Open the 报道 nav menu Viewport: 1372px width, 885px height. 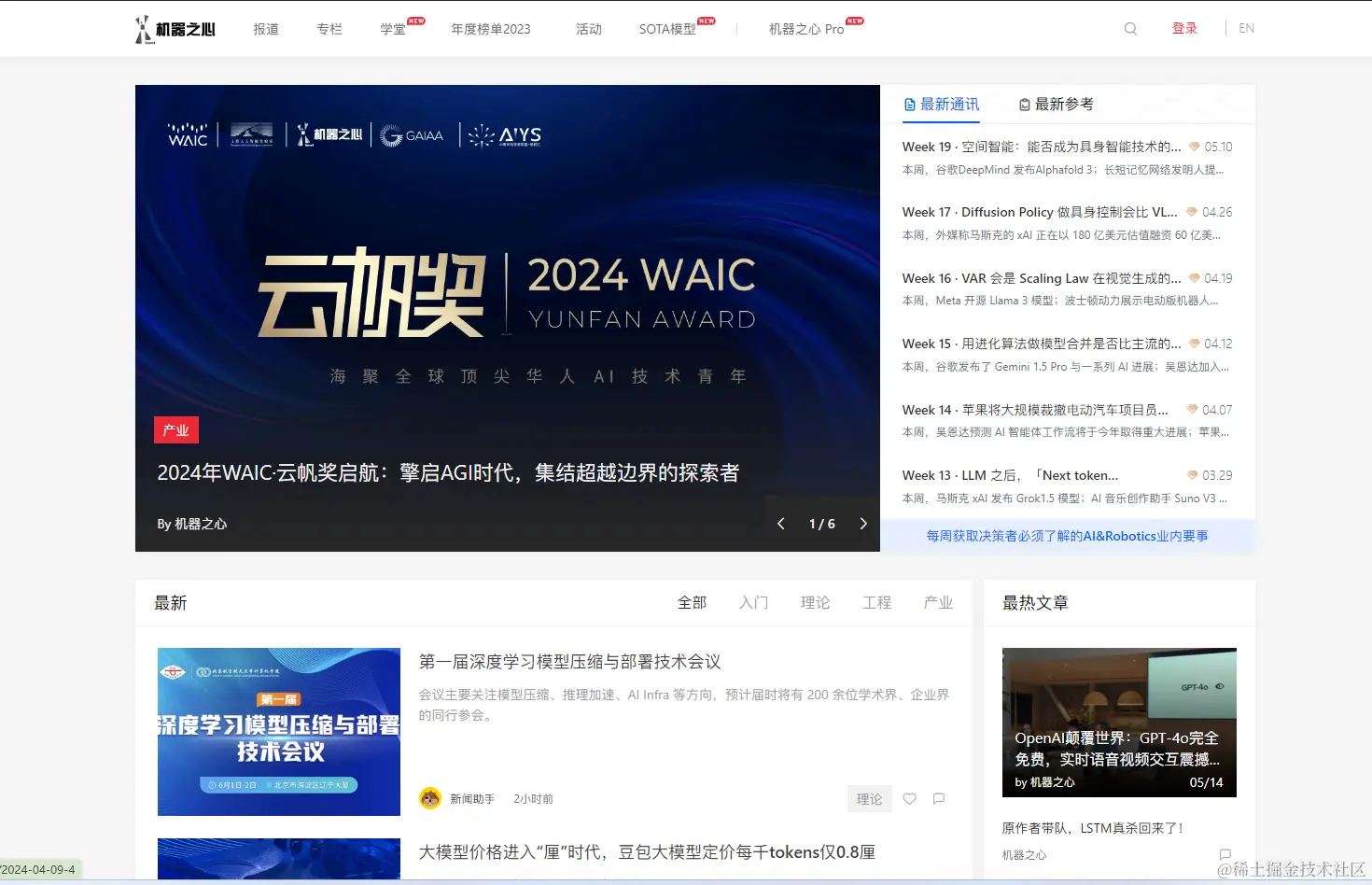pos(266,29)
